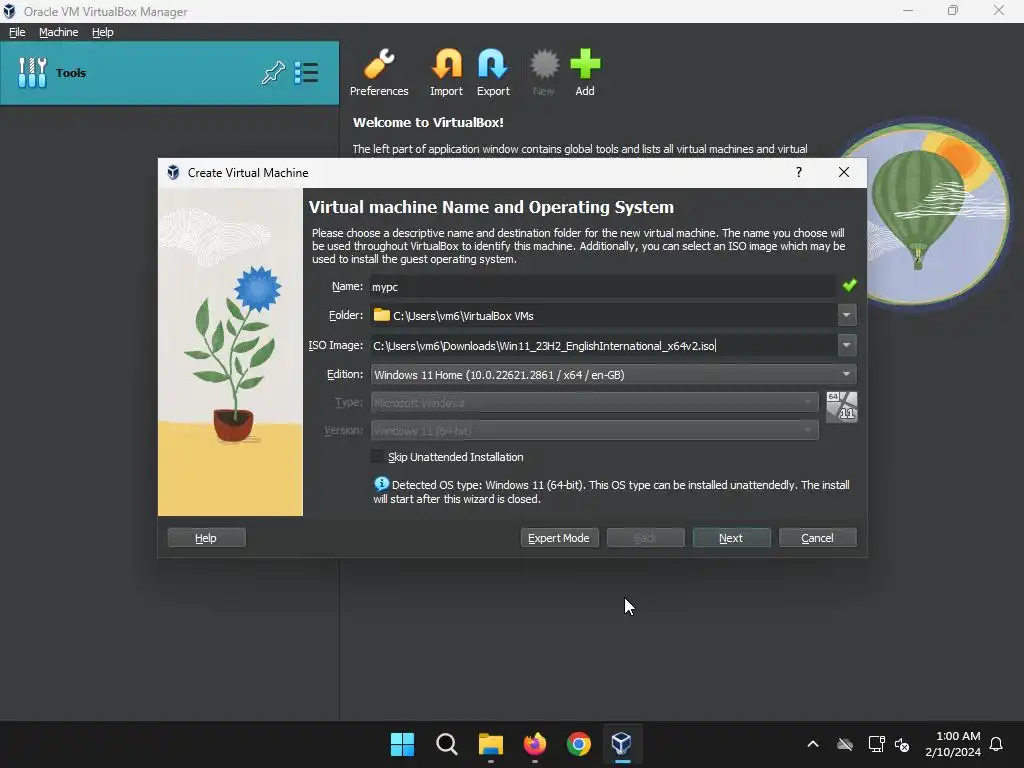The height and width of the screenshot is (768, 1024).
Task: Click the disabled Back button
Action: [645, 537]
